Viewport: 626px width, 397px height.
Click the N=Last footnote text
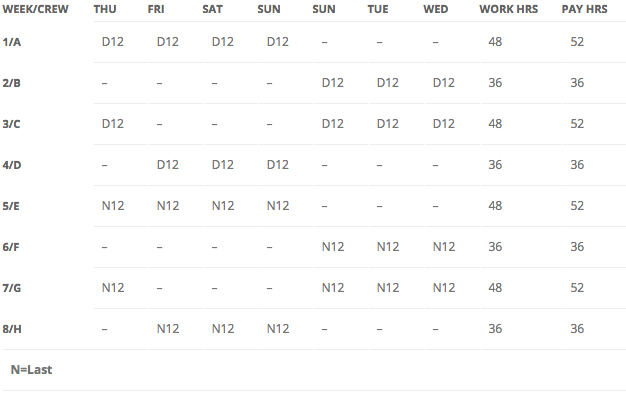pyautogui.click(x=31, y=370)
